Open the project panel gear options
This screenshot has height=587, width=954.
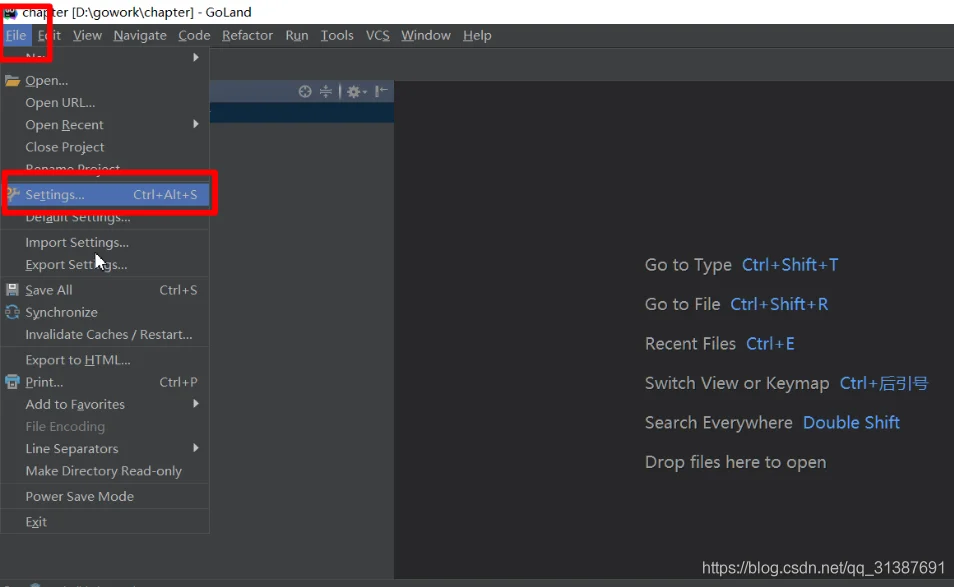click(x=356, y=91)
